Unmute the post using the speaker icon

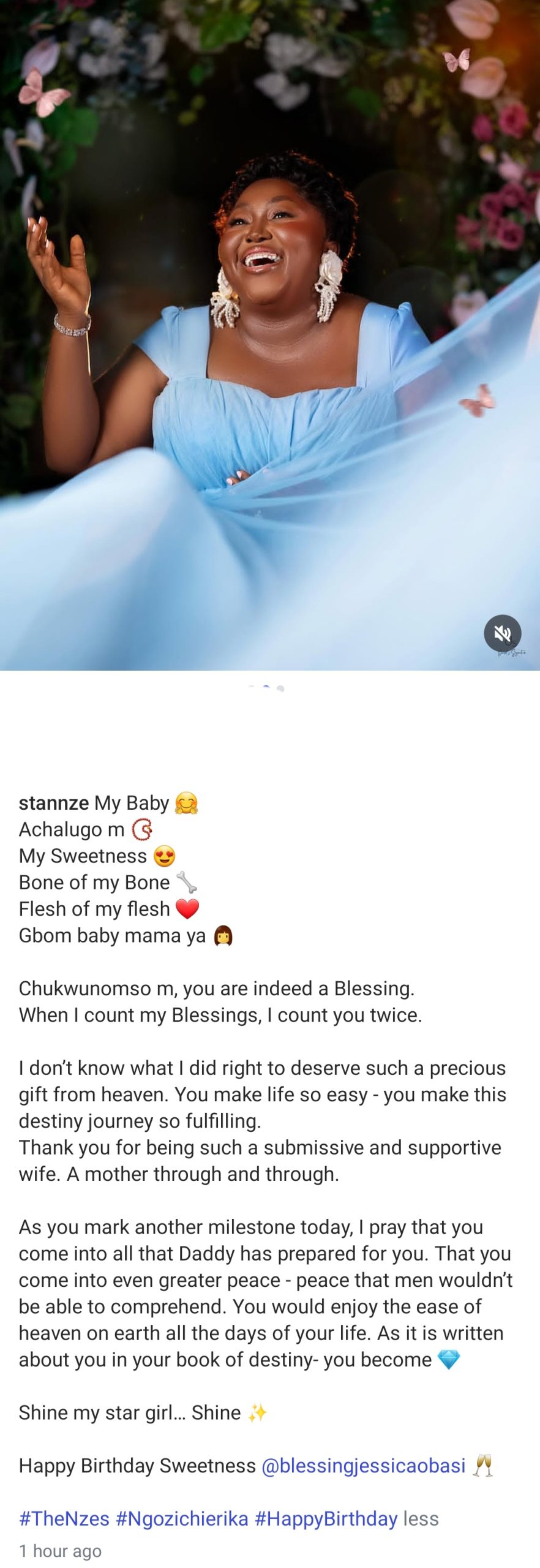pyautogui.click(x=503, y=633)
